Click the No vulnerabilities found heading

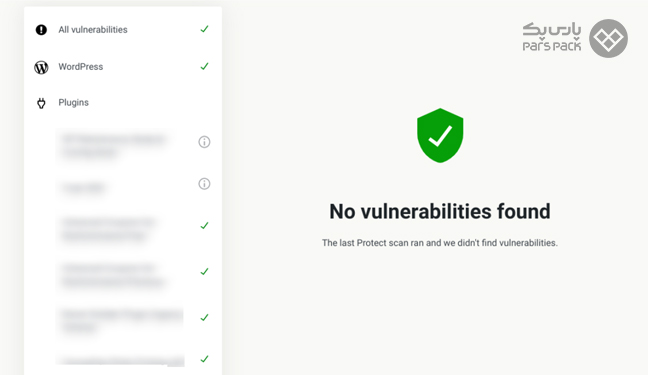[440, 211]
